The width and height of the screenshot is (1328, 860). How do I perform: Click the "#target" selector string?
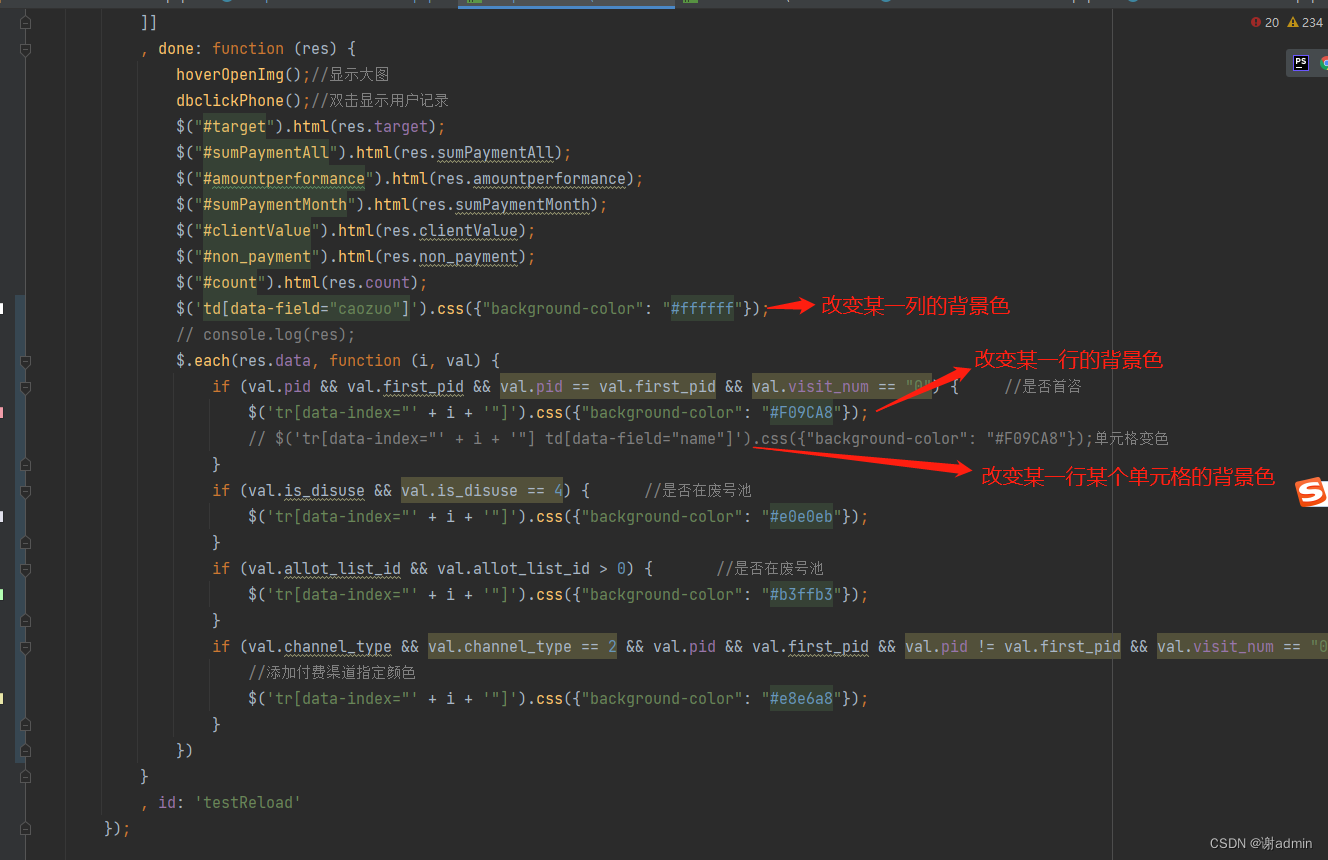point(235,126)
